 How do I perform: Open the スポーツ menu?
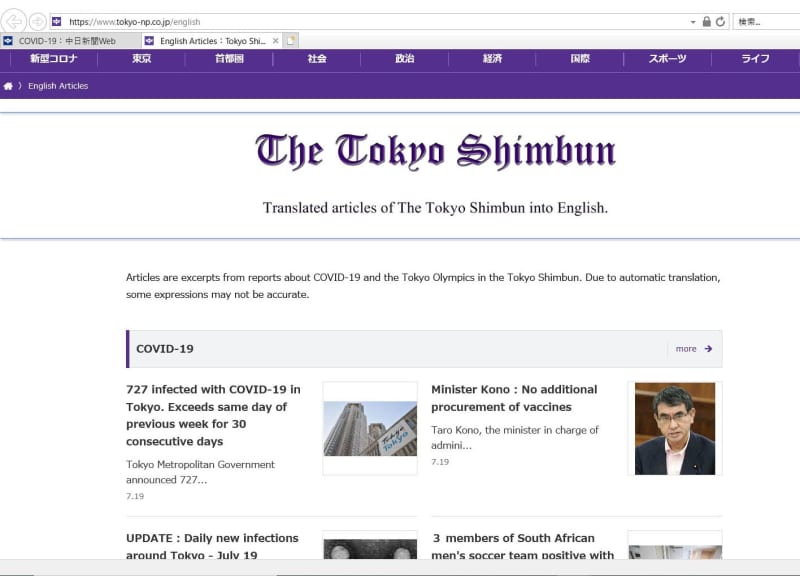point(667,59)
